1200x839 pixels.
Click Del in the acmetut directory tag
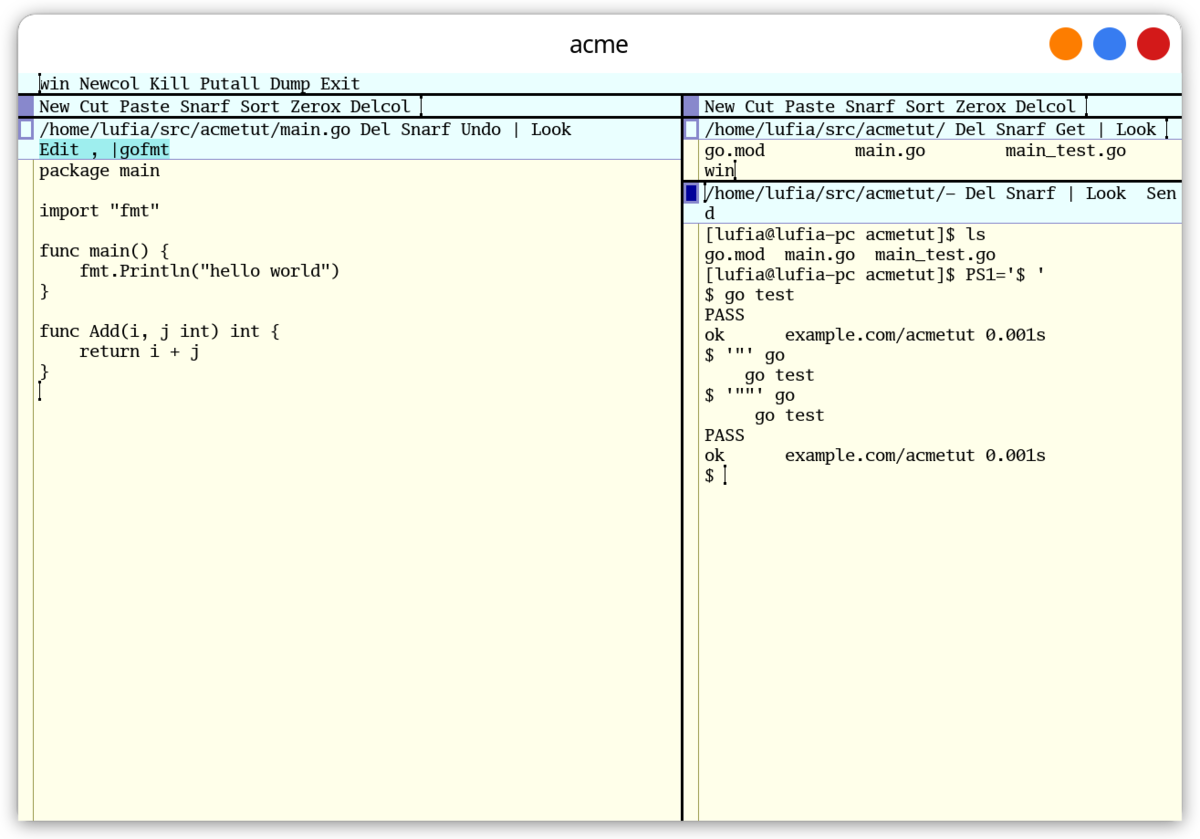pyautogui.click(x=970, y=129)
